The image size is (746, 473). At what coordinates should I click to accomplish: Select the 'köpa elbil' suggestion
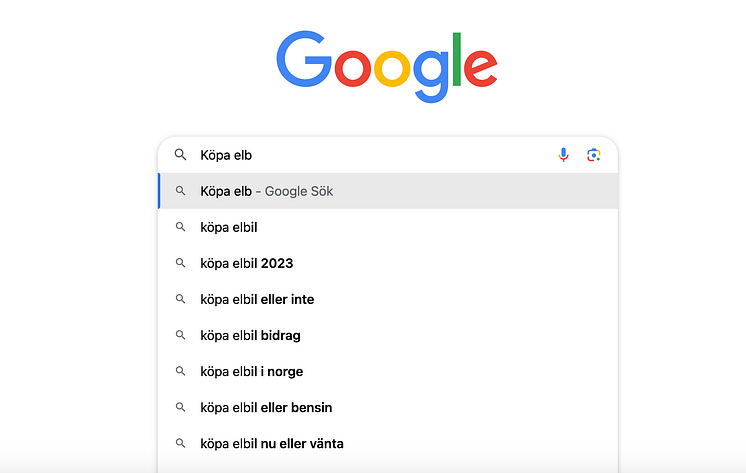(x=388, y=227)
